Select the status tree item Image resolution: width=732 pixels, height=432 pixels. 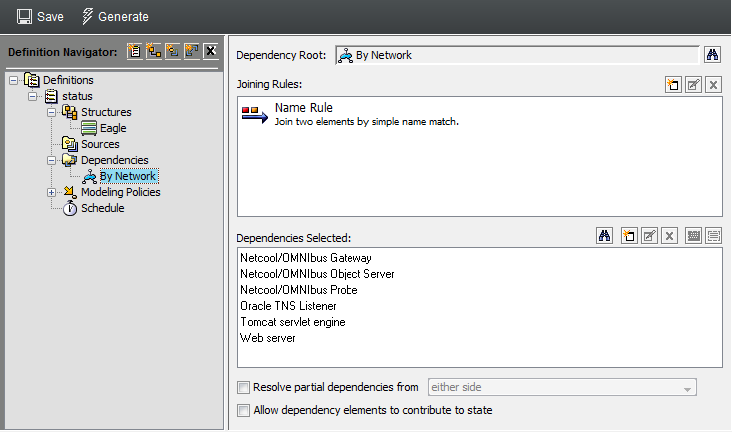pyautogui.click(x=77, y=96)
